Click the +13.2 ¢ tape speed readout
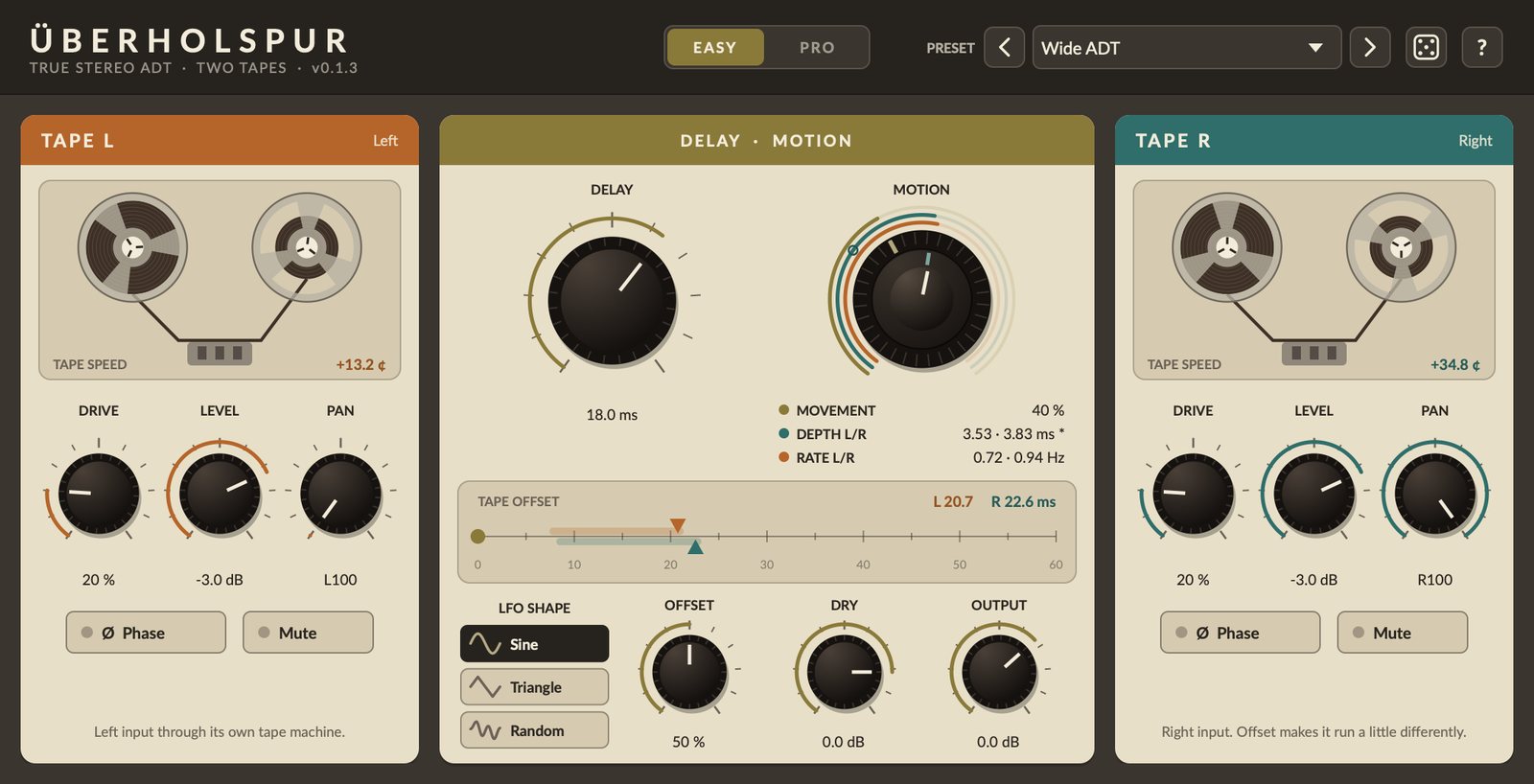This screenshot has height=784, width=1534. click(x=360, y=364)
